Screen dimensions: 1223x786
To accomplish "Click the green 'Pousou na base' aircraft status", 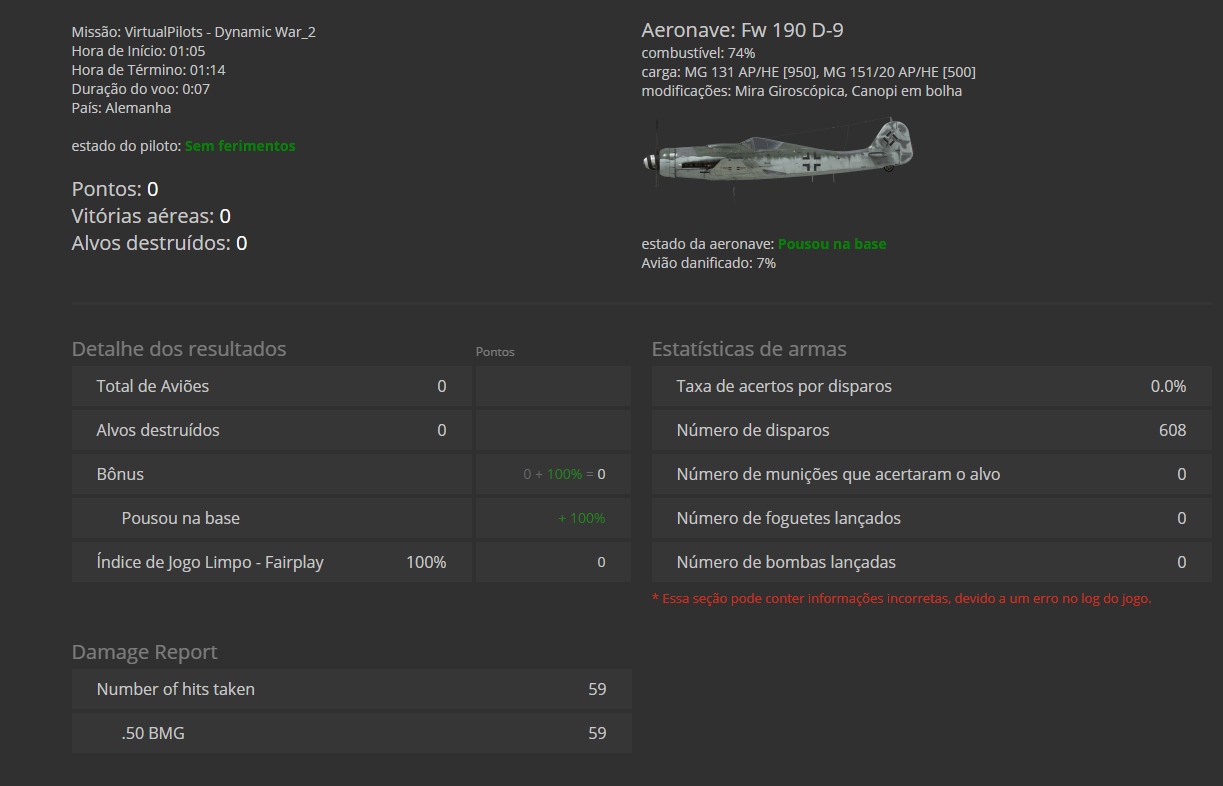I will 832,244.
